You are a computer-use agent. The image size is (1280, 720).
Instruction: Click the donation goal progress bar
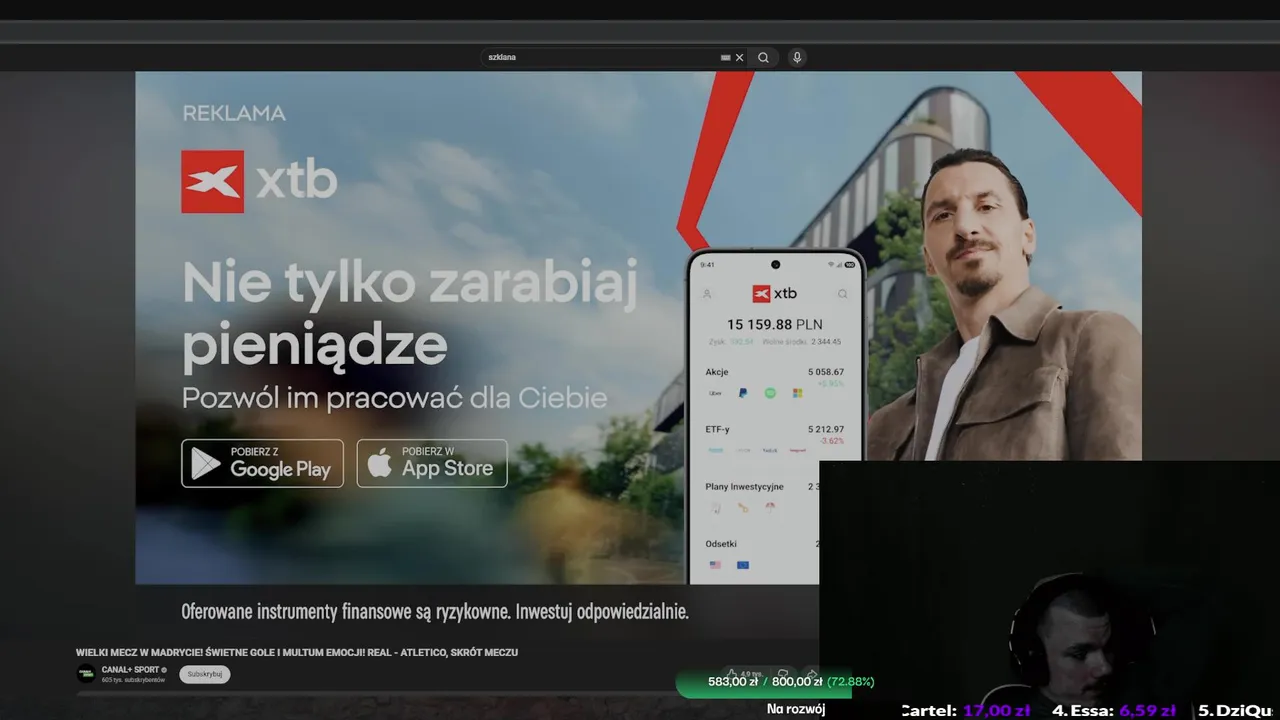[764, 682]
